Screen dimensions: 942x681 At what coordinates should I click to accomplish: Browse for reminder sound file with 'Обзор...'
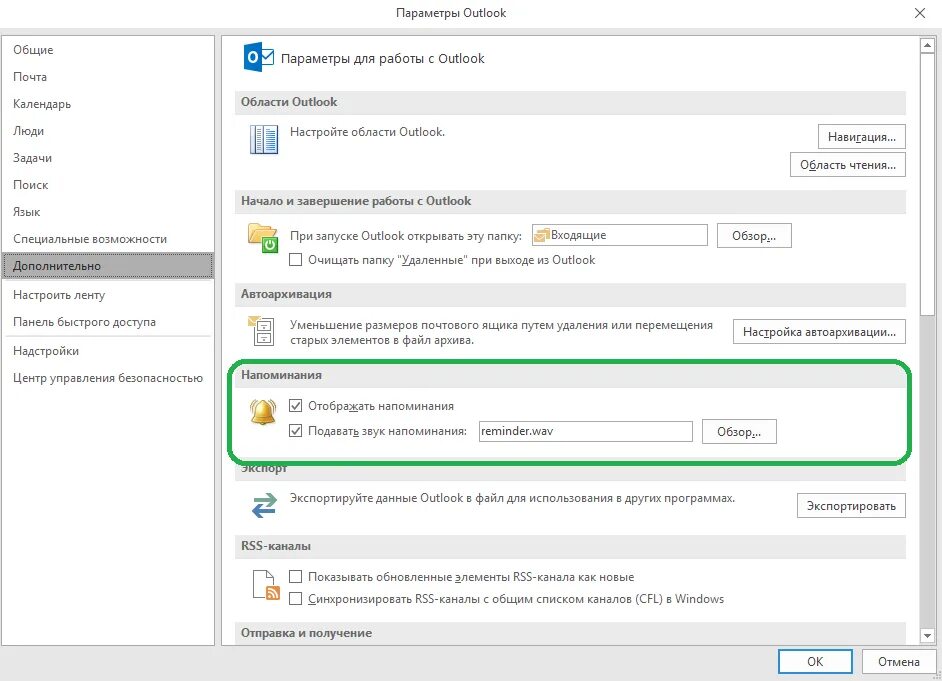(739, 431)
